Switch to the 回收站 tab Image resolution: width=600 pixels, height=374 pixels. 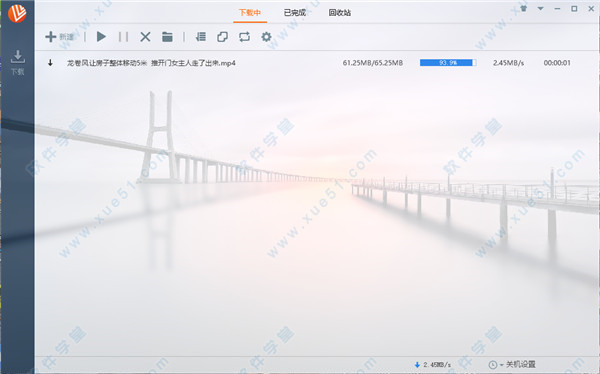click(339, 13)
